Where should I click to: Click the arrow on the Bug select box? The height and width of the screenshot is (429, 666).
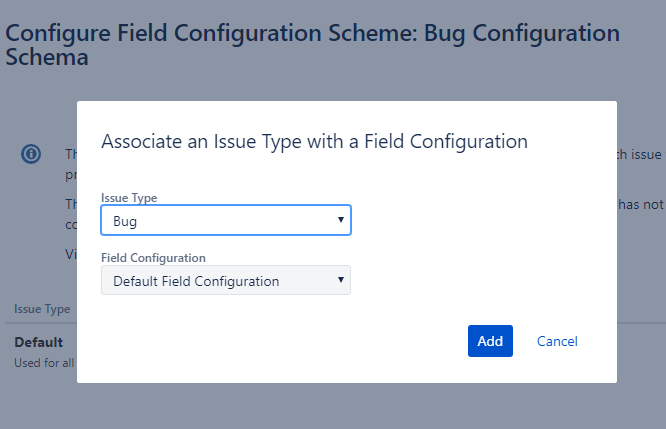click(x=341, y=220)
